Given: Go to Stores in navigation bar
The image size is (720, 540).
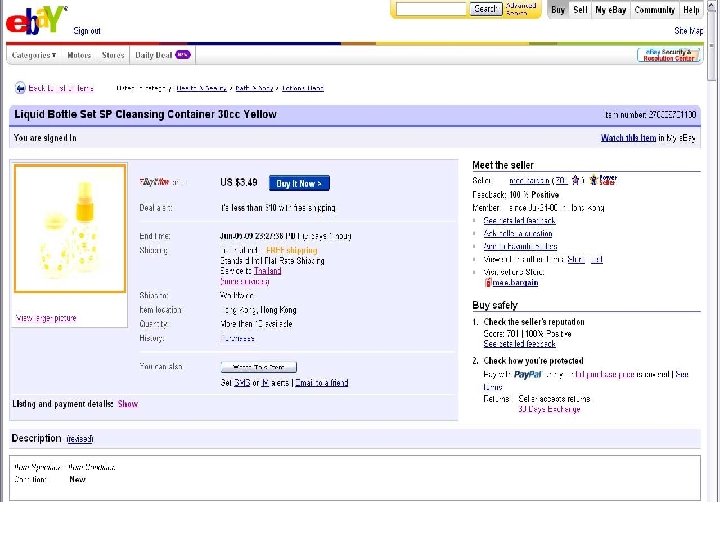Looking at the screenshot, I should click(x=113, y=55).
